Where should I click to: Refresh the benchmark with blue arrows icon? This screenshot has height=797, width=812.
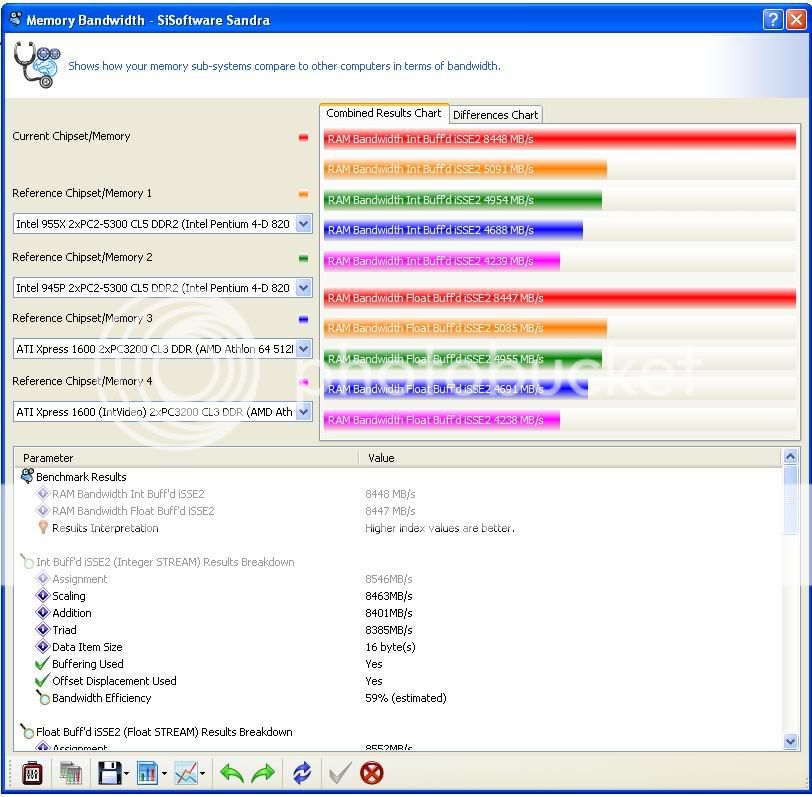tap(302, 773)
